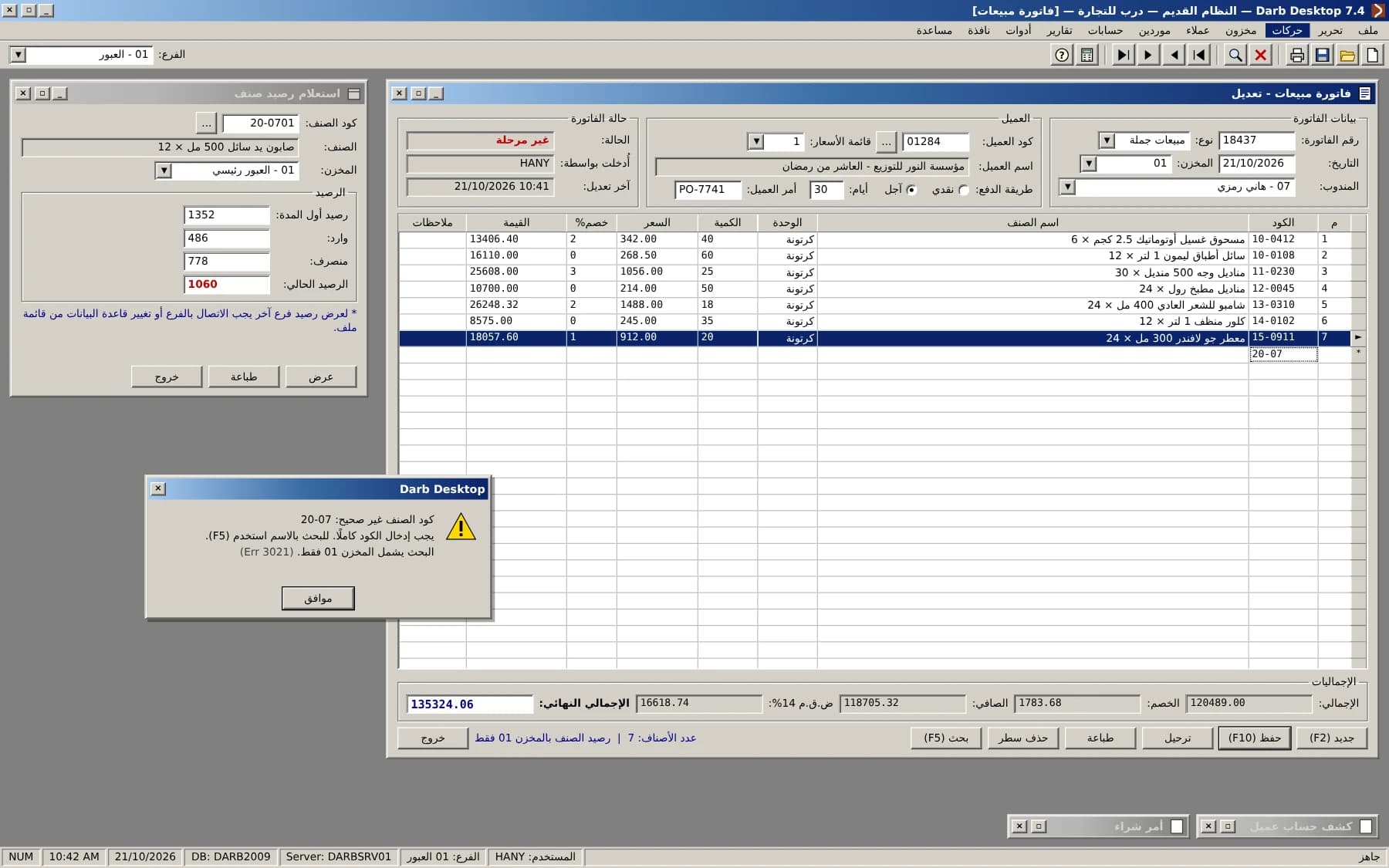
Task: Go to previous record toolbar arrow
Action: click(1174, 55)
